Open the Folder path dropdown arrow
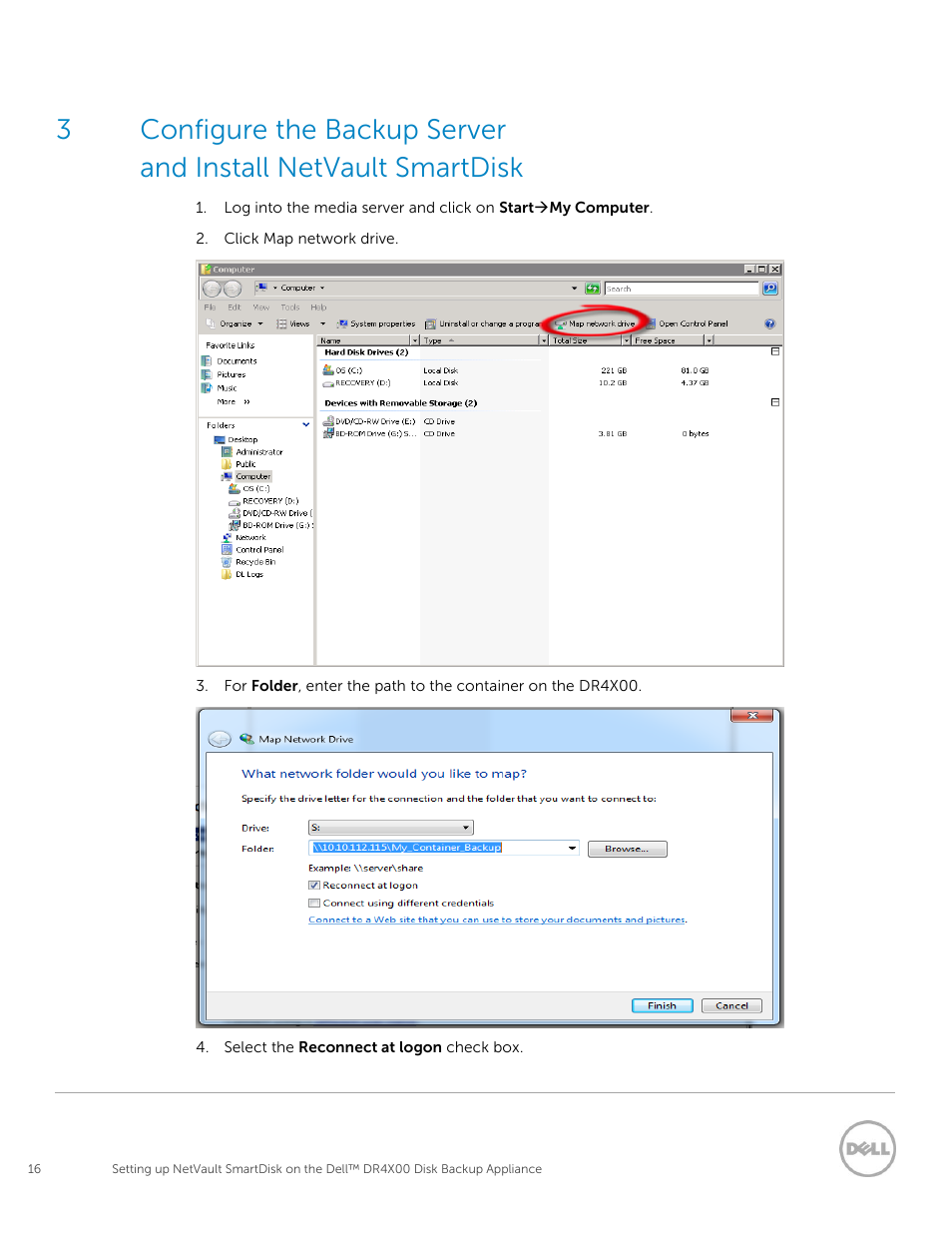The image size is (952, 1233). pos(572,848)
